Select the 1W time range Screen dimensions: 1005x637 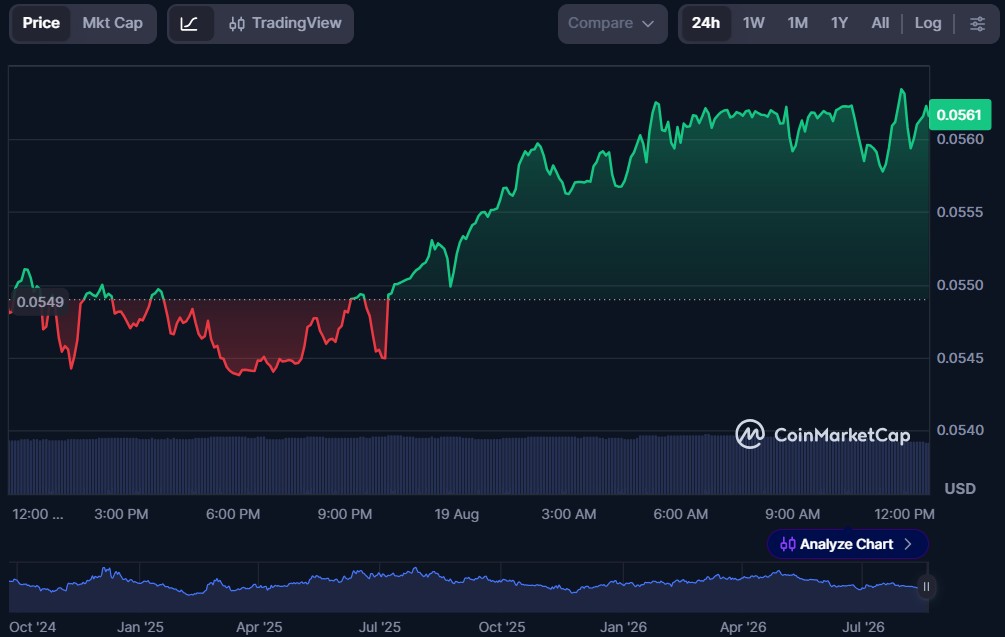[x=754, y=23]
